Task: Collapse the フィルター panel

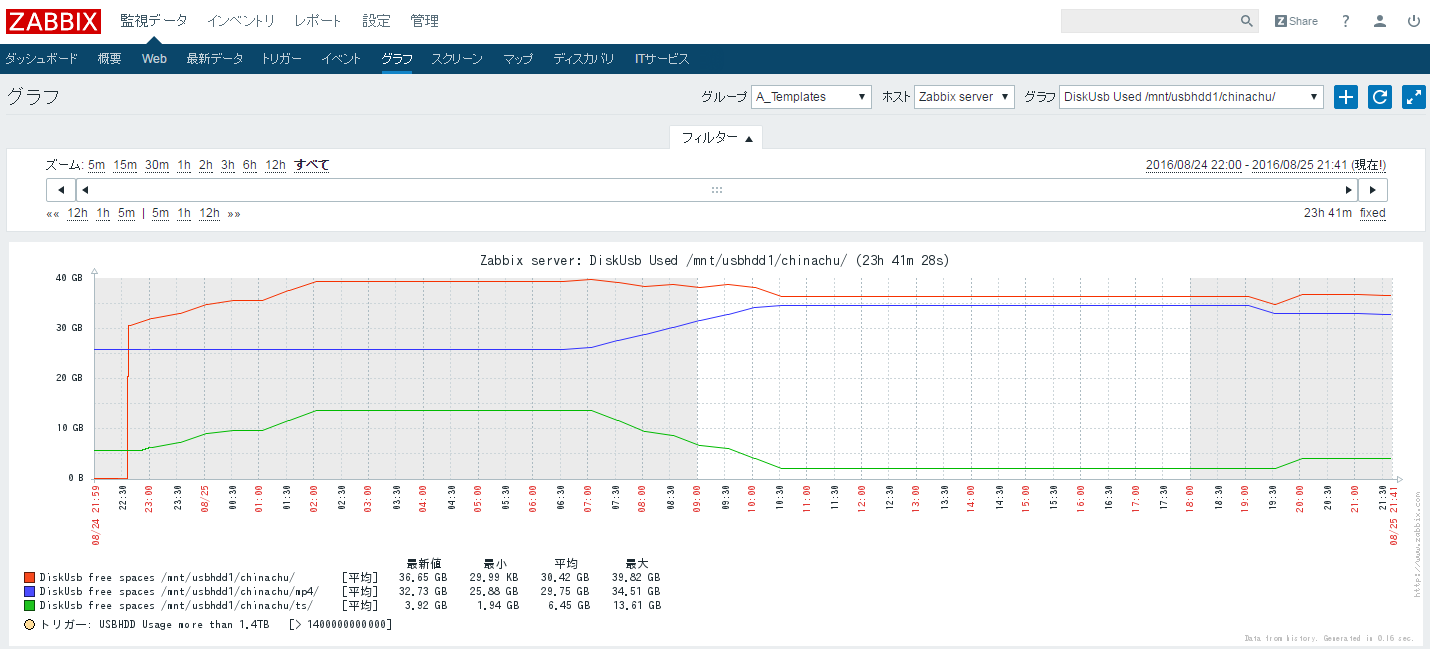Action: [716, 138]
